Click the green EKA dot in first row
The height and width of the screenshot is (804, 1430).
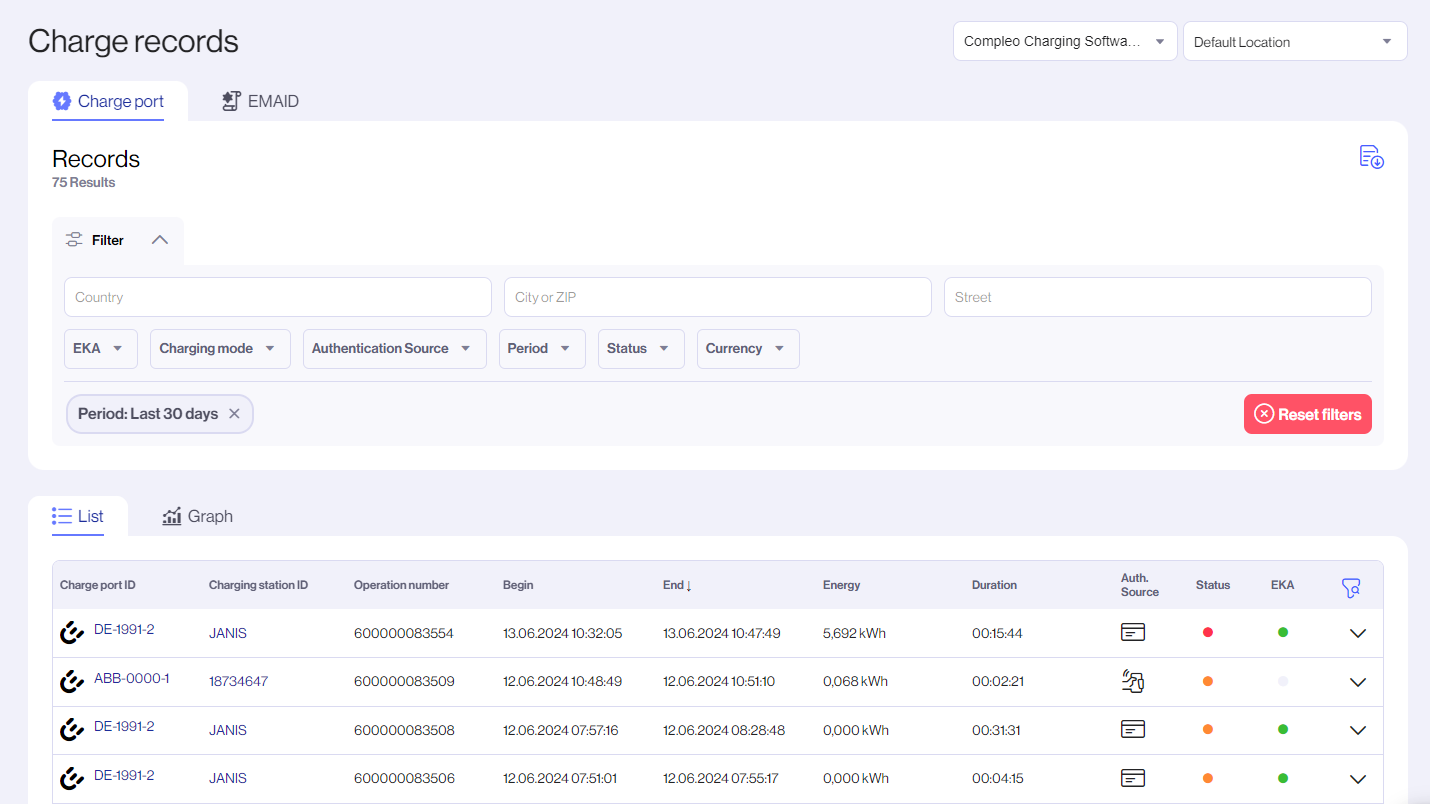pos(1283,633)
